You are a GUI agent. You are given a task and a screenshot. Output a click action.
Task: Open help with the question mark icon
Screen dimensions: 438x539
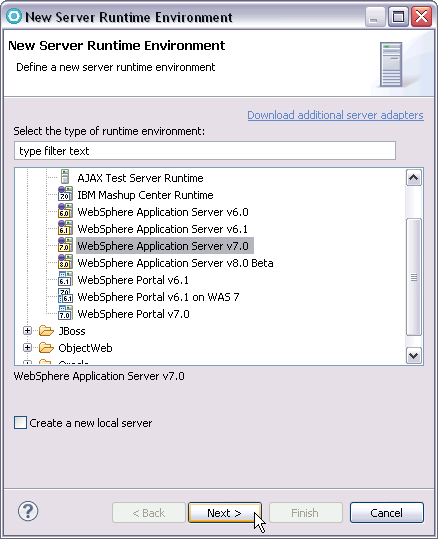tap(28, 512)
